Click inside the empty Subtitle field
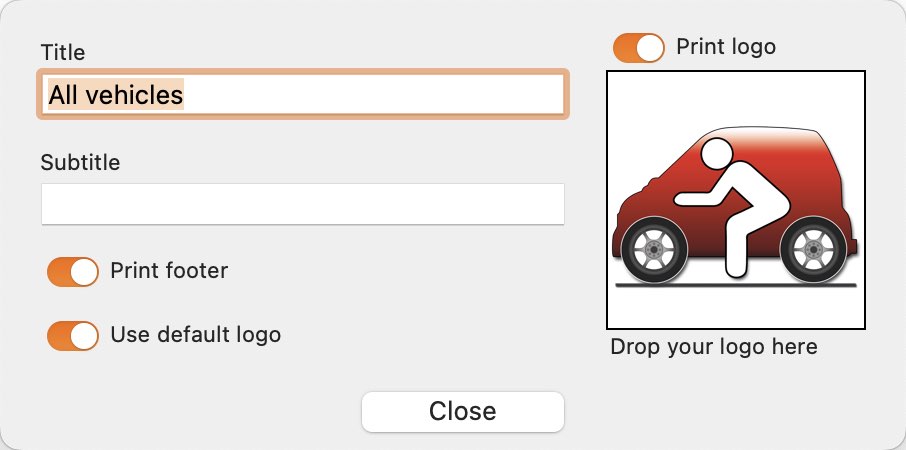 point(303,203)
